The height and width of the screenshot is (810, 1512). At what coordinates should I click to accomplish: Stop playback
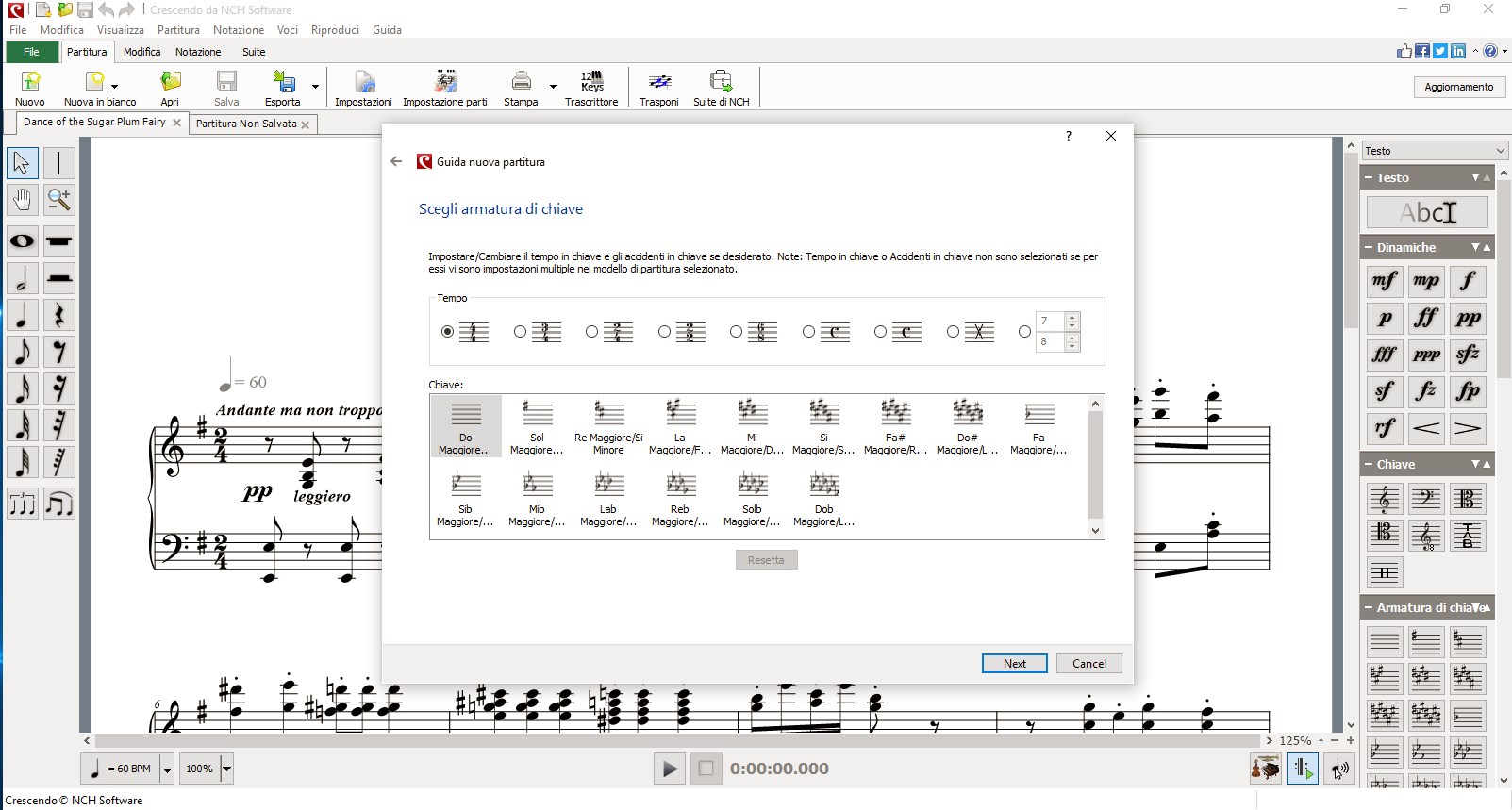point(706,769)
